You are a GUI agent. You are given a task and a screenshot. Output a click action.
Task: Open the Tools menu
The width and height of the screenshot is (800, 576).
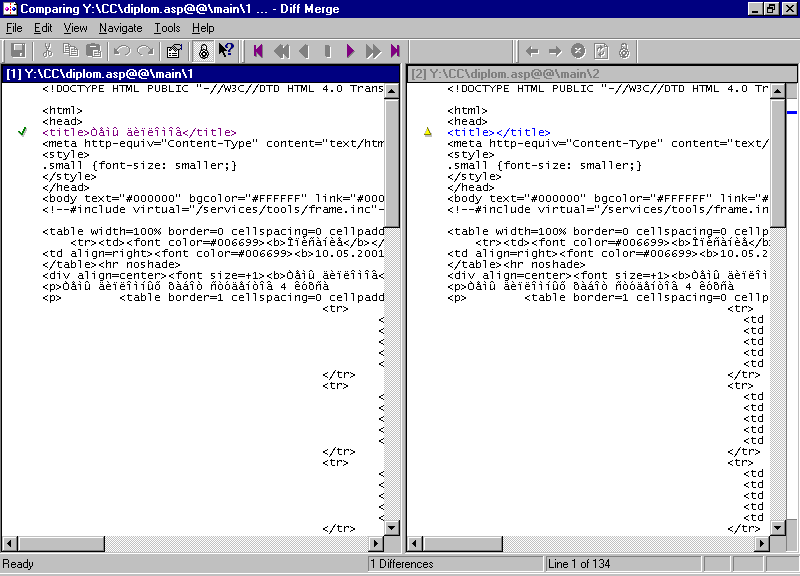point(167,28)
